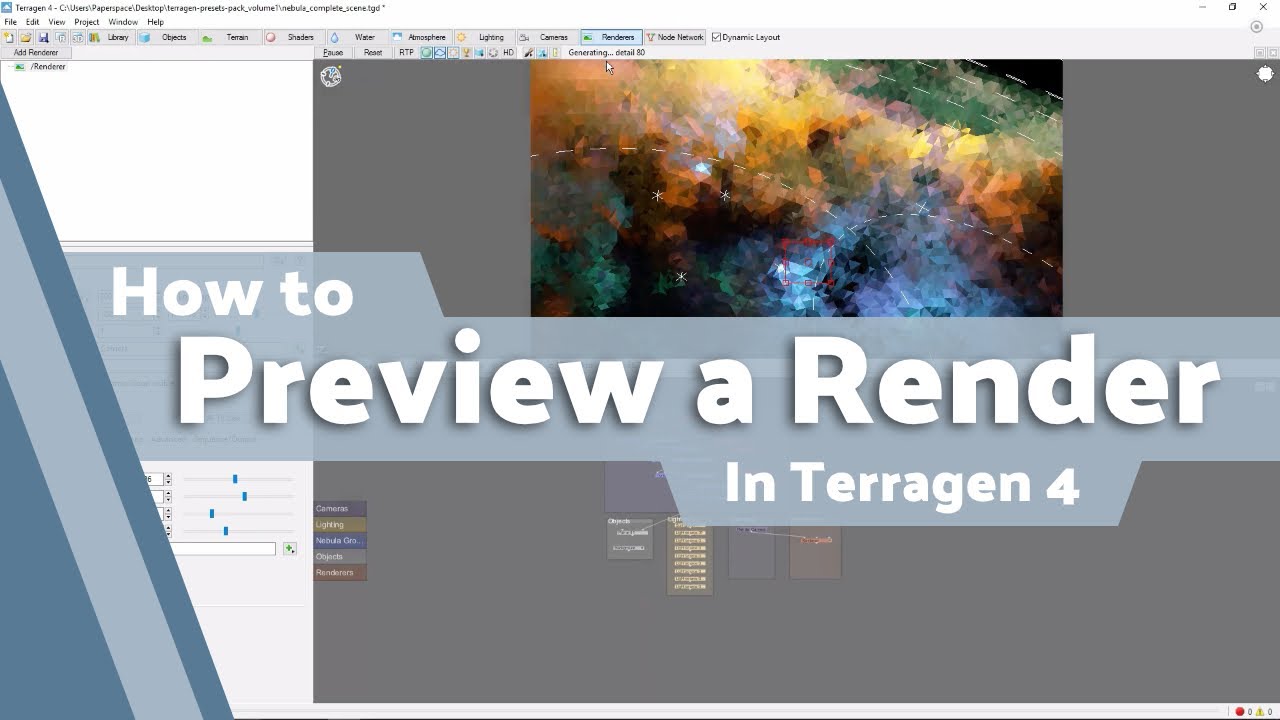
Task: Open the Lighting layout
Action: pyautogui.click(x=483, y=37)
